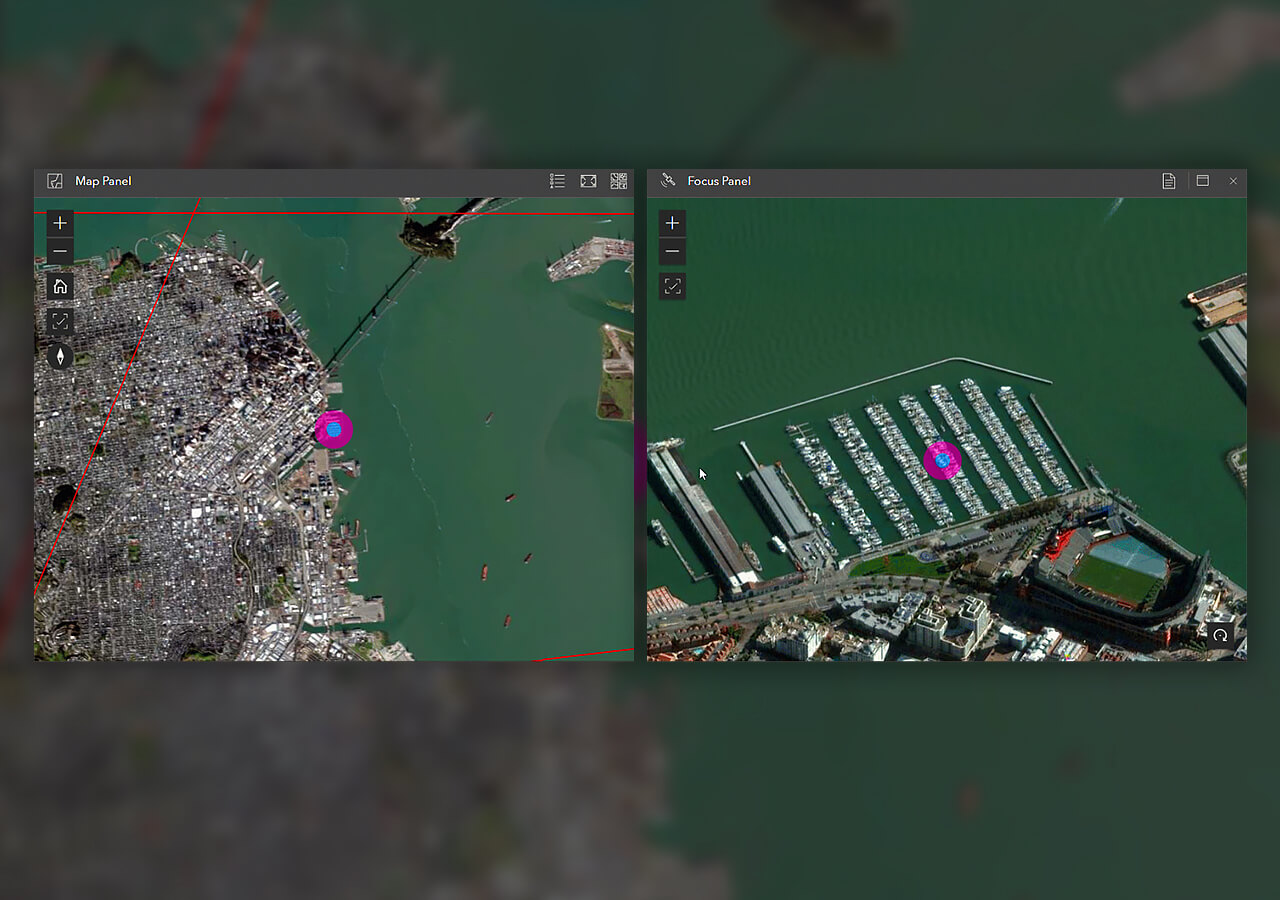Click the Map Panel title icon
Image resolution: width=1280 pixels, height=900 pixels.
click(55, 181)
